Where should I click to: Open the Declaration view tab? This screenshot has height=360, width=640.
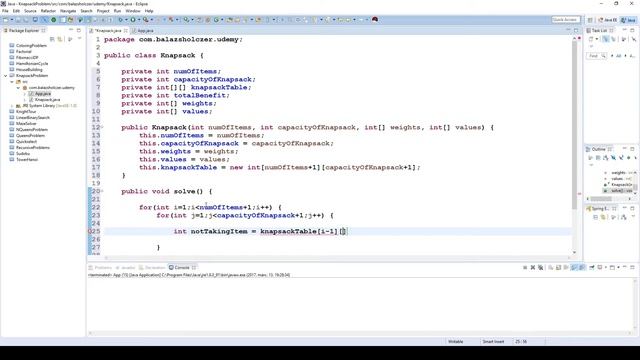152,268
